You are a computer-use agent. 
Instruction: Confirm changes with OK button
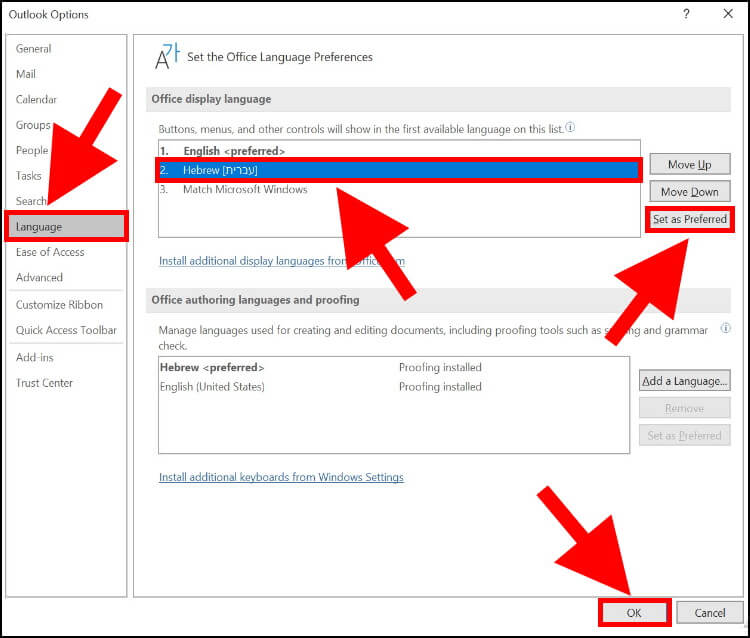point(634,613)
